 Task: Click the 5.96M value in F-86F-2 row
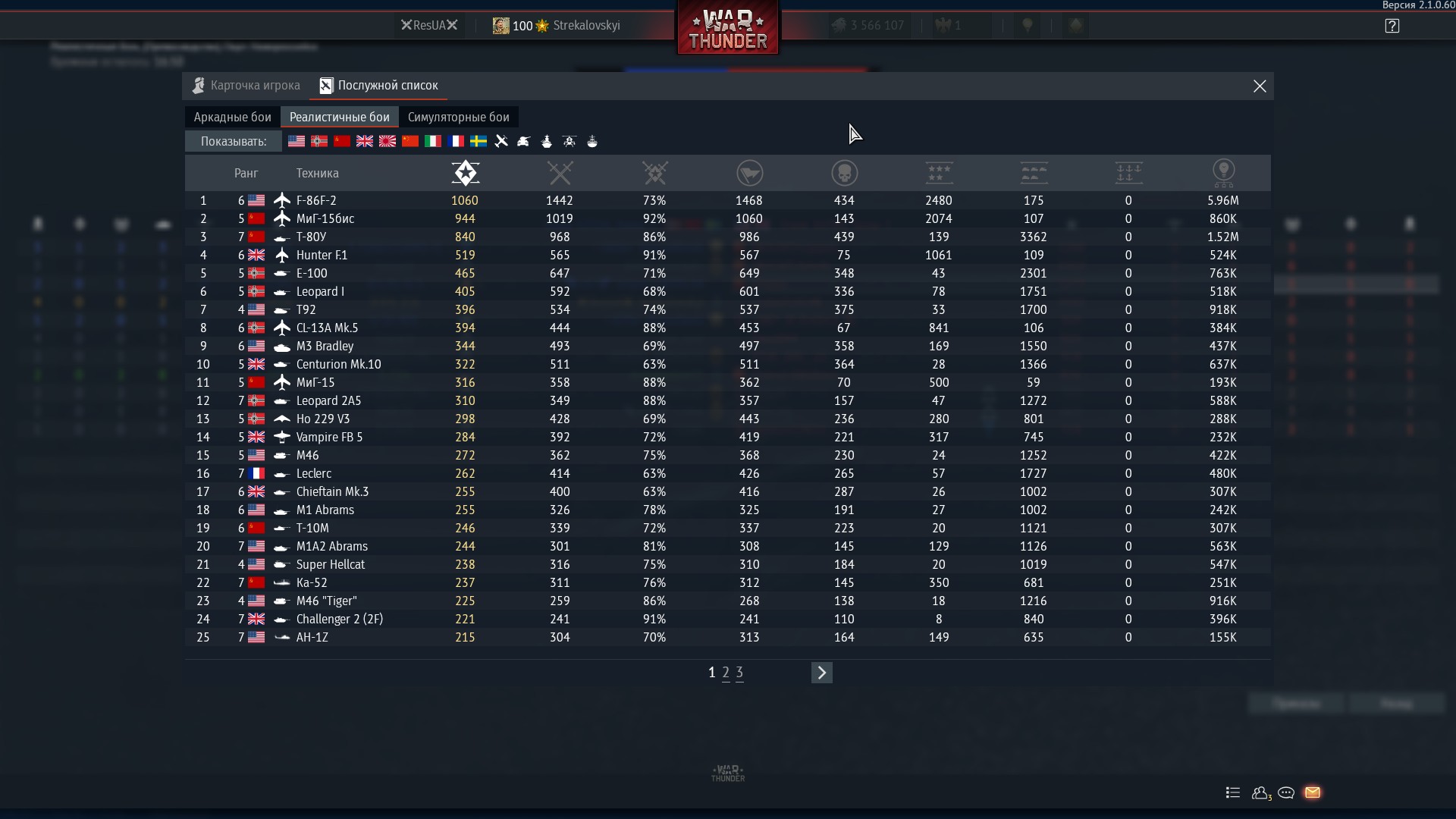pos(1222,200)
